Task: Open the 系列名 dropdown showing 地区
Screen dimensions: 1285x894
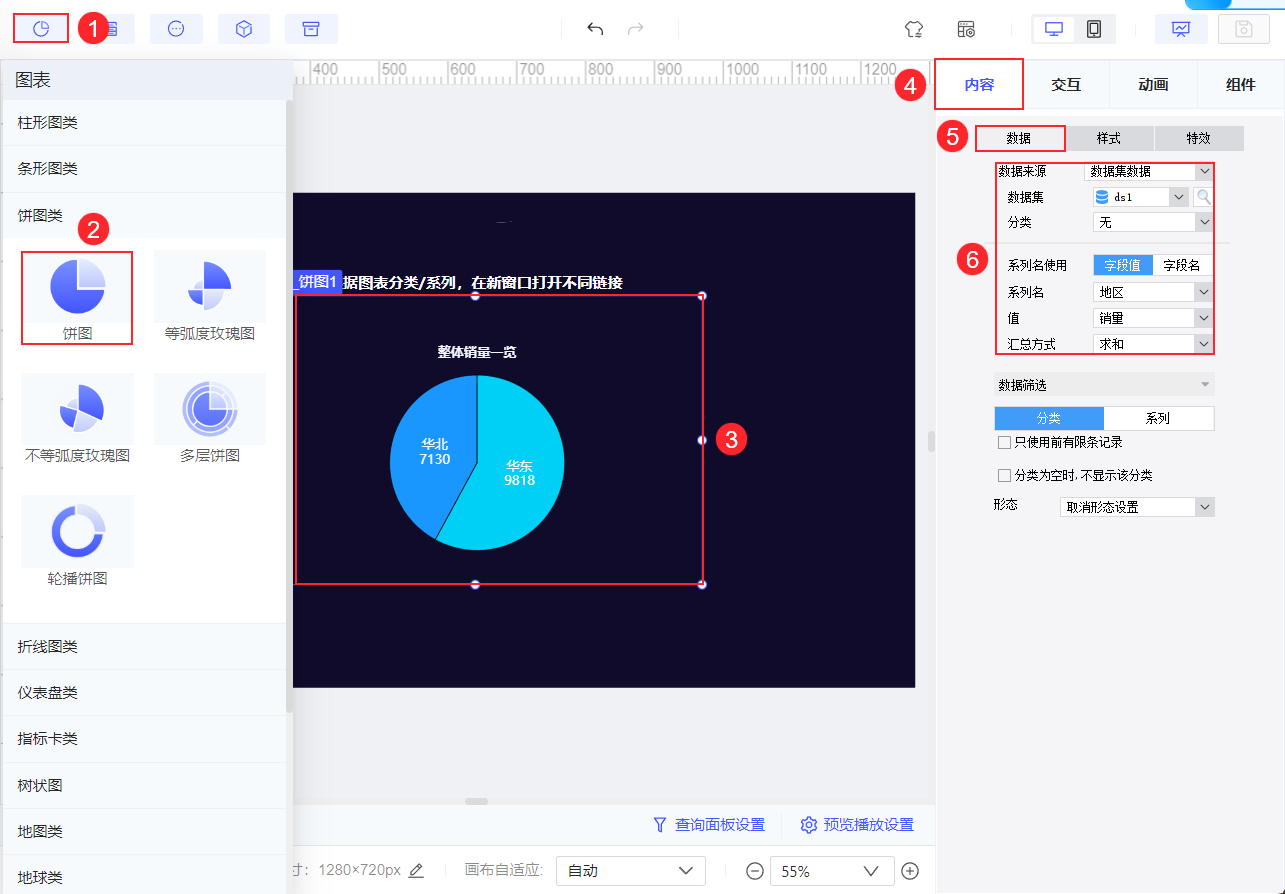Action: coord(1153,292)
